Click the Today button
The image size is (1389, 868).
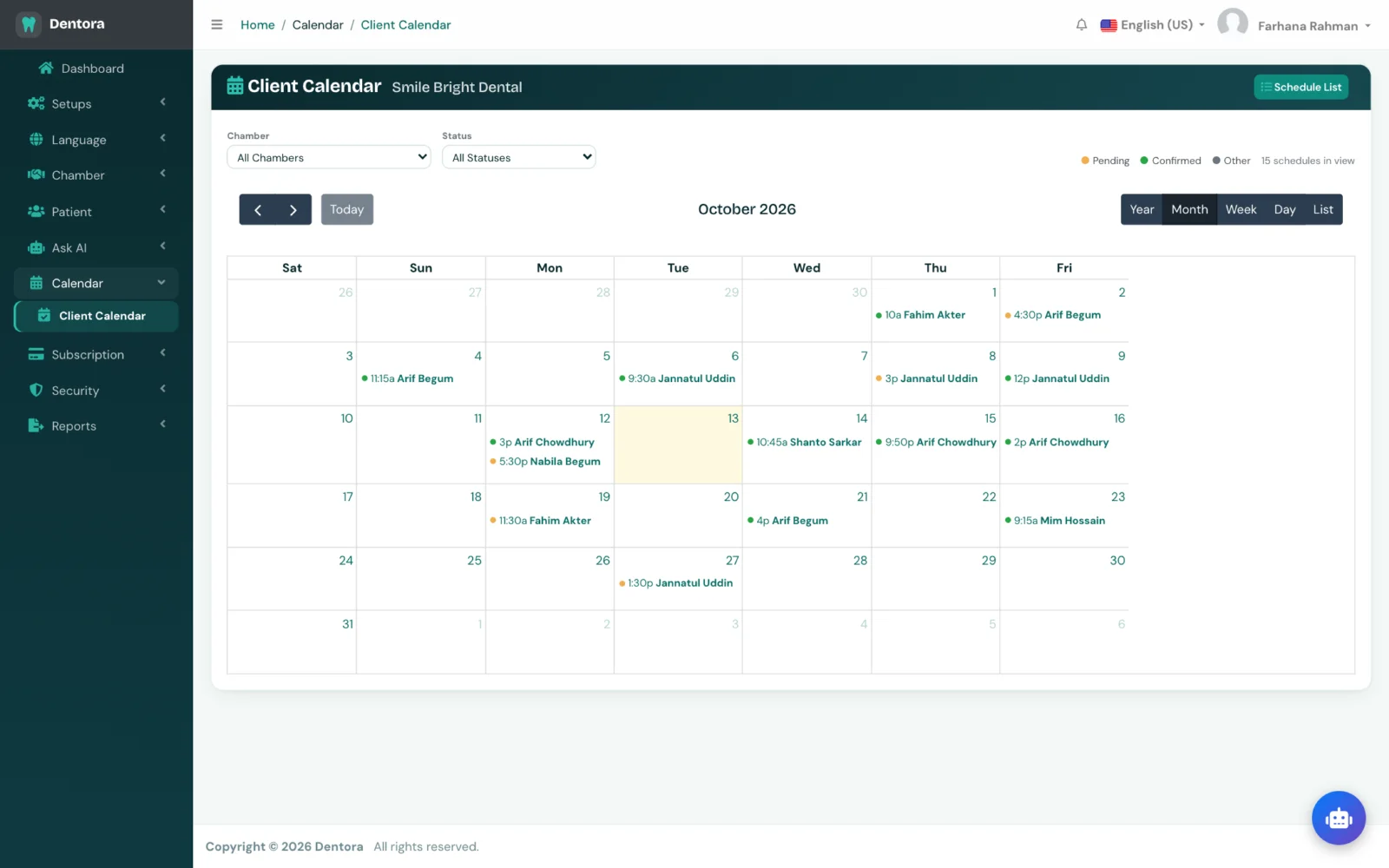click(347, 209)
